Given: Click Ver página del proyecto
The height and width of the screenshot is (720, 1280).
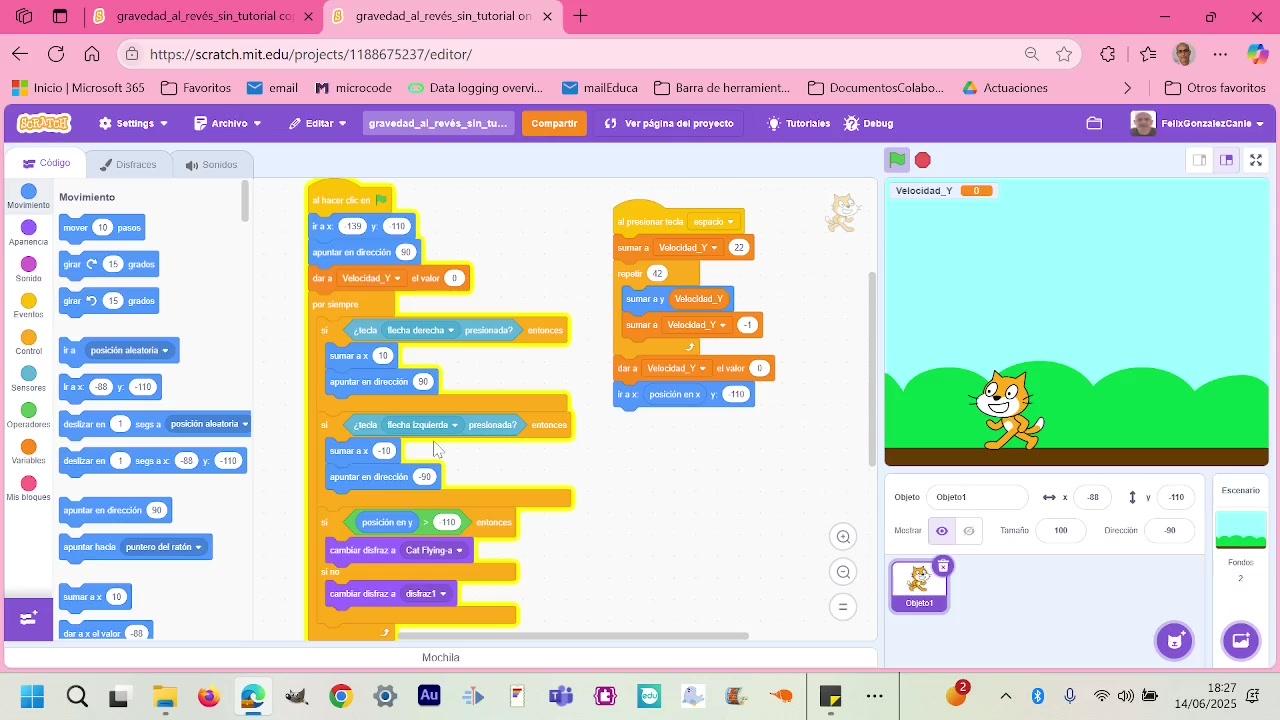Looking at the screenshot, I should coord(669,123).
